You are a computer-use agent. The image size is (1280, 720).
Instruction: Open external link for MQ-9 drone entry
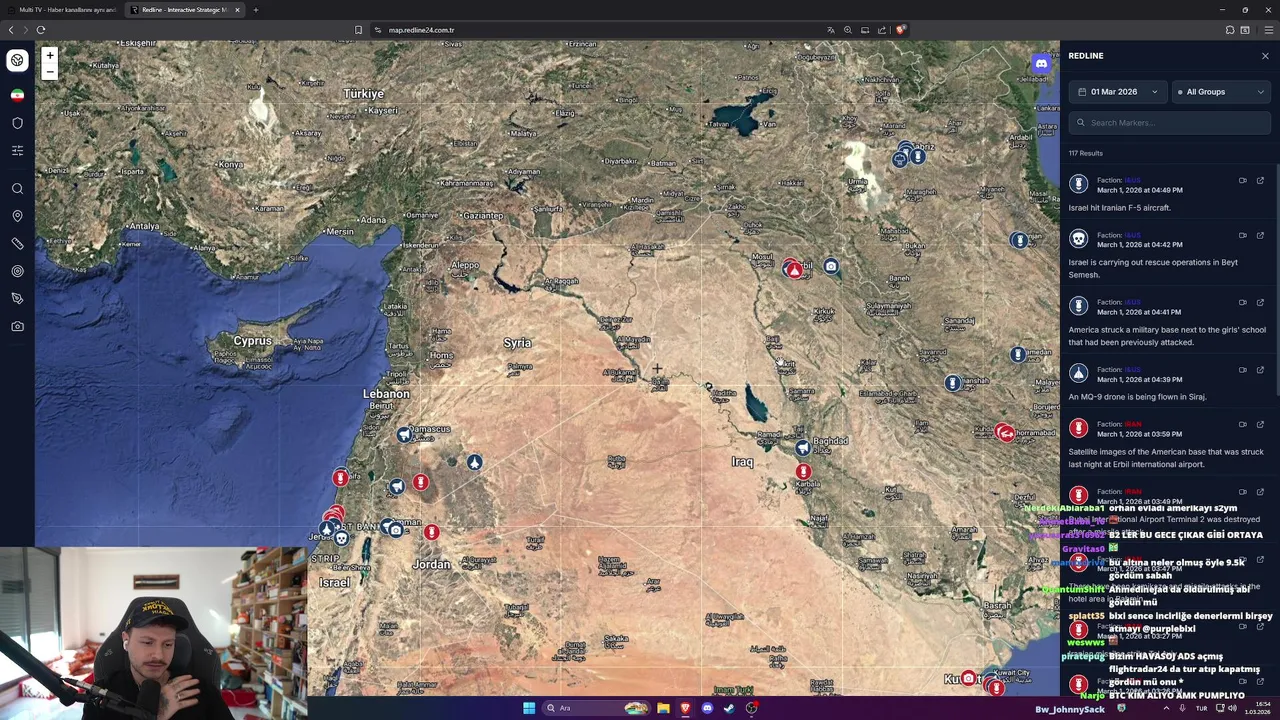point(1260,370)
